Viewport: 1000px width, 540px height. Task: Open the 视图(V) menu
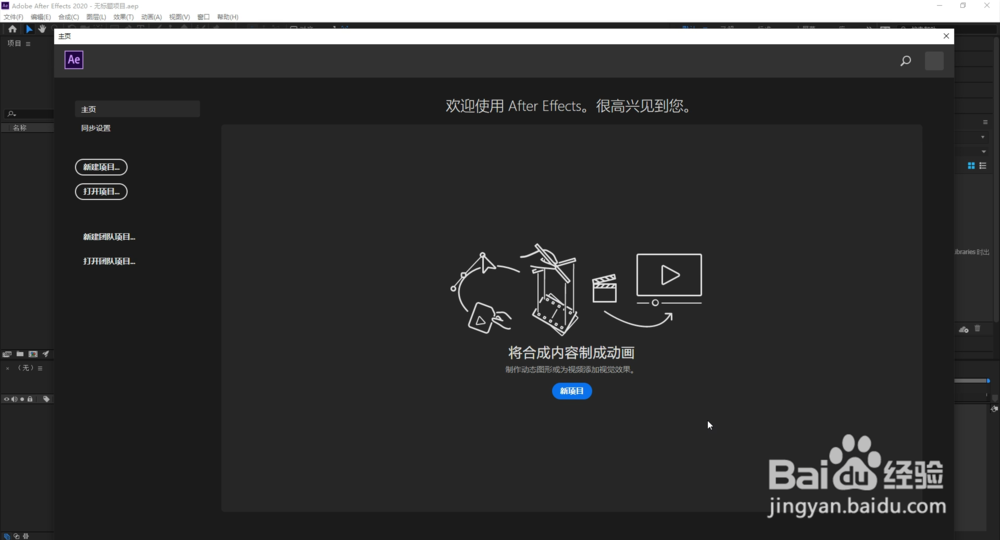(179, 17)
